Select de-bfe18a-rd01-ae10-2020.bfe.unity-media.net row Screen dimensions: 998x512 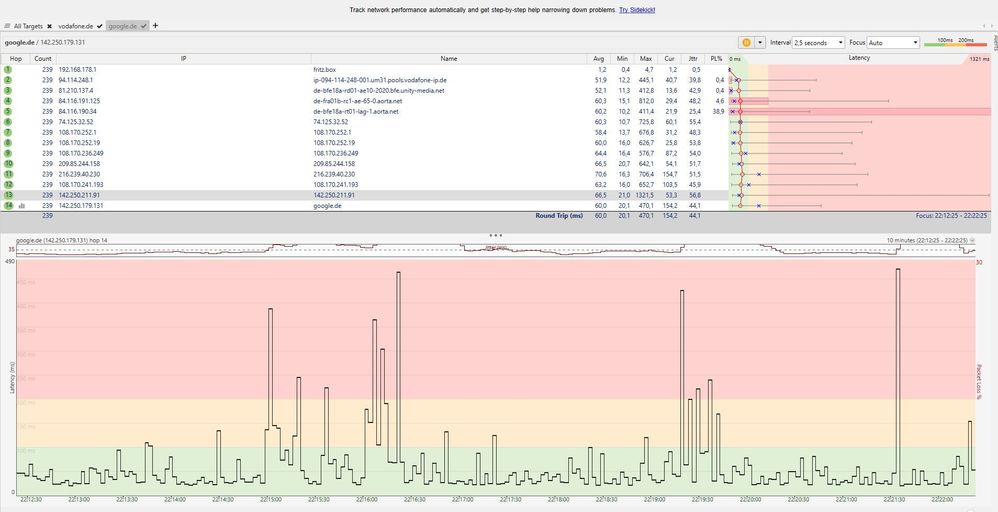click(379, 90)
